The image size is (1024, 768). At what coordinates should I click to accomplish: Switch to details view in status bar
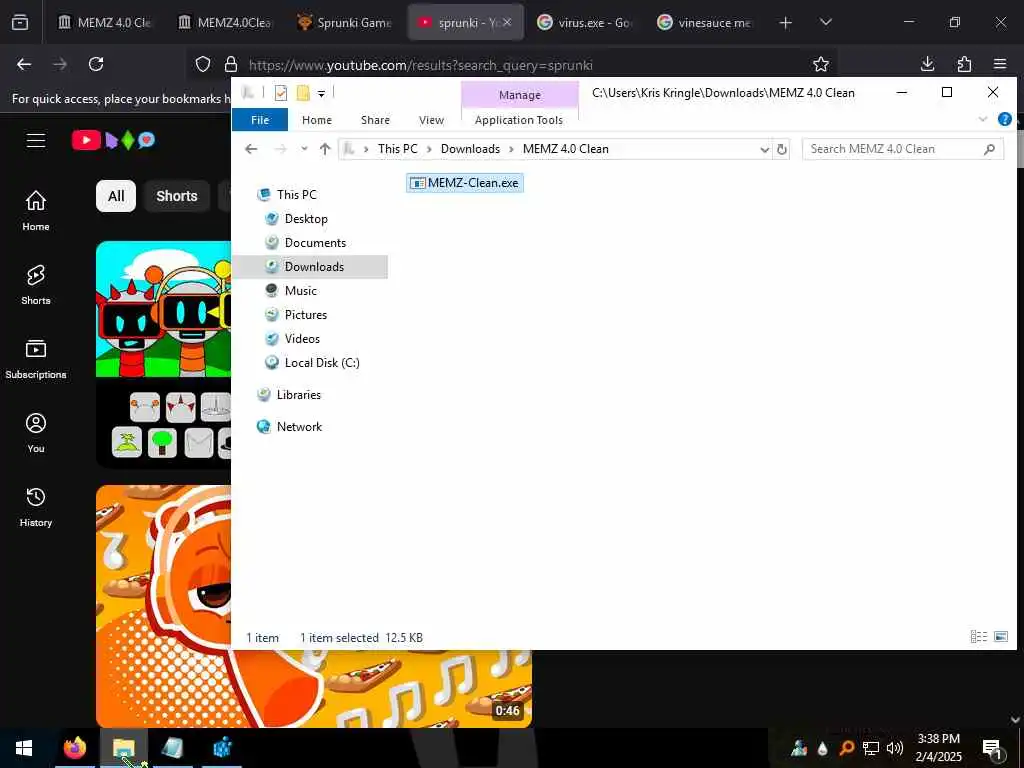click(x=978, y=636)
